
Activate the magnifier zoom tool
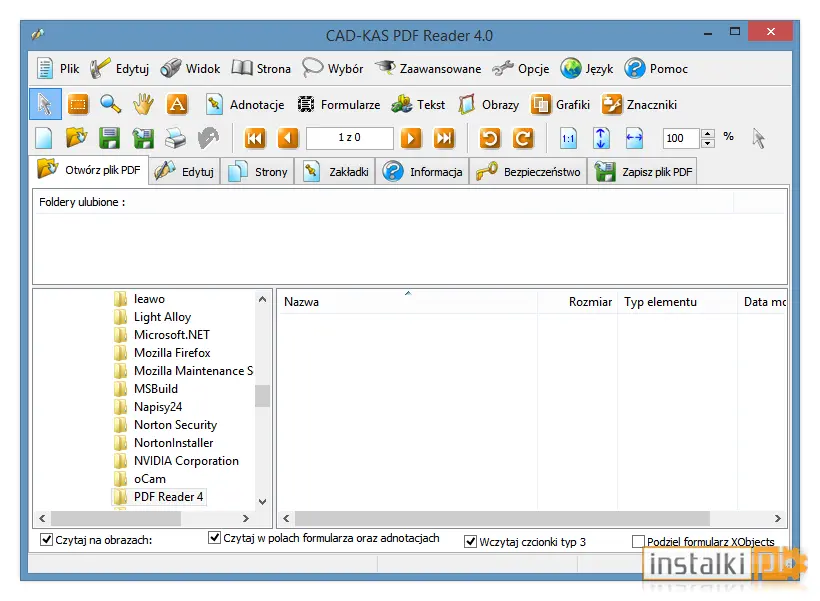[110, 105]
